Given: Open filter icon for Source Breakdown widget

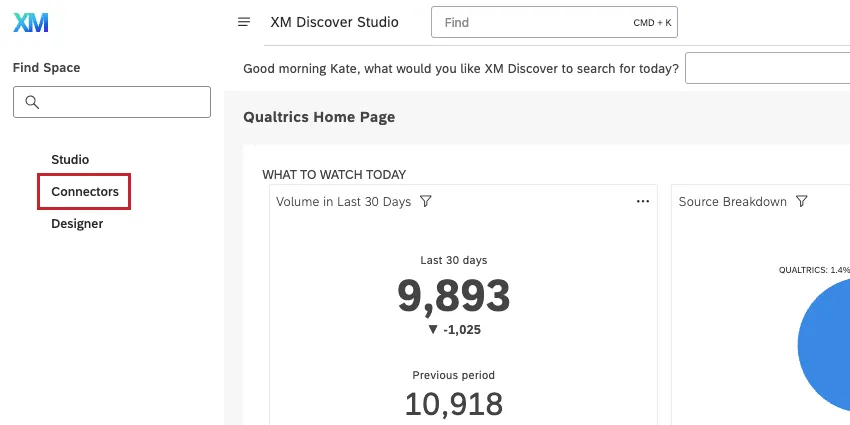Looking at the screenshot, I should click(x=801, y=202).
